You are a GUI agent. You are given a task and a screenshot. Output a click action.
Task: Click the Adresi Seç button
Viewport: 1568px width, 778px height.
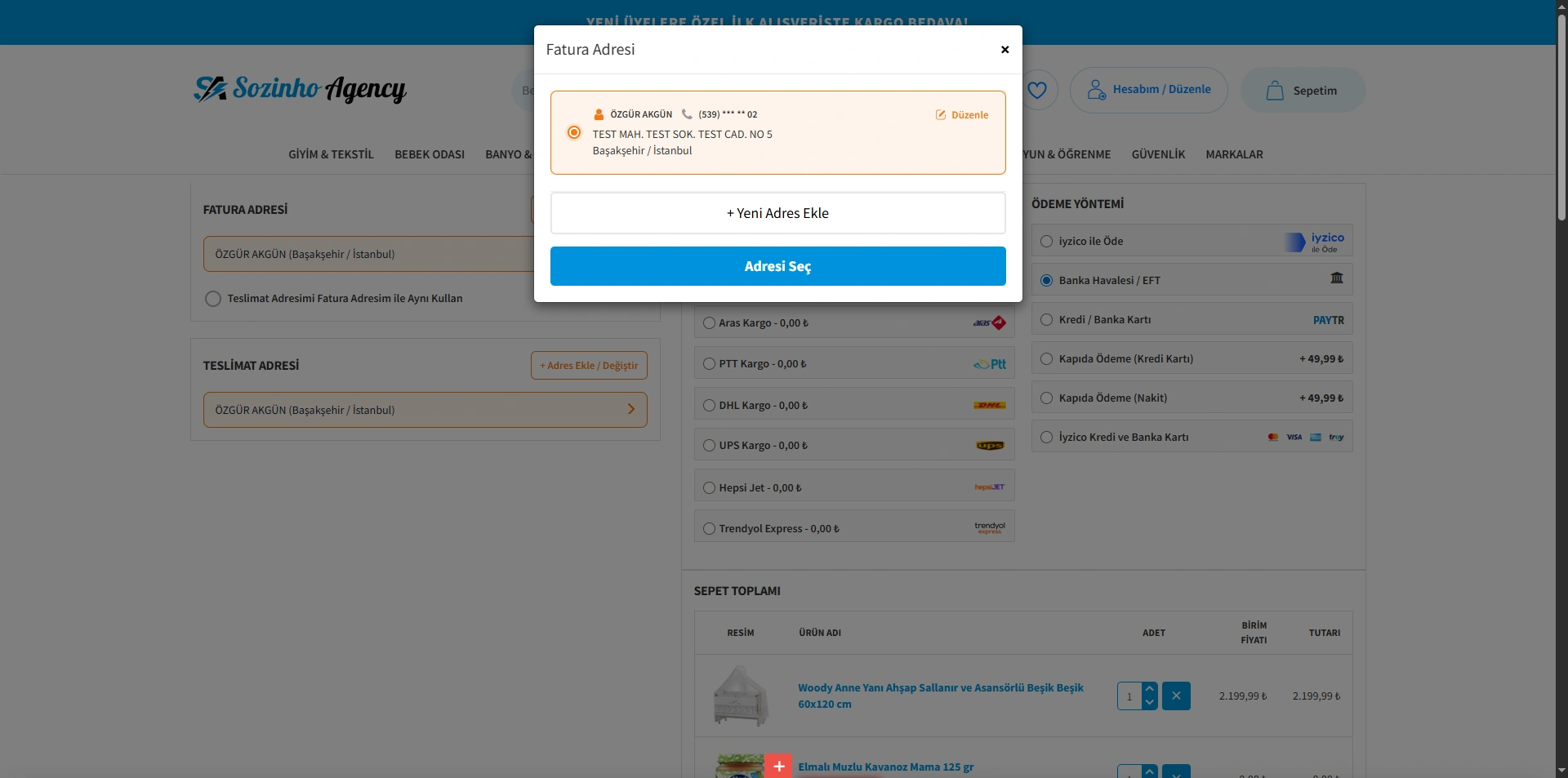click(777, 266)
